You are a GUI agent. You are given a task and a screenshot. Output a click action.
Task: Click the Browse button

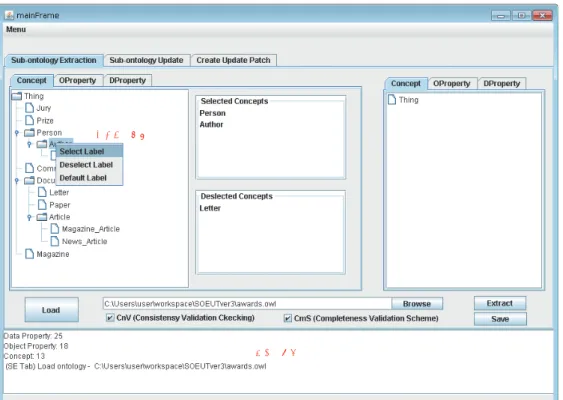click(417, 304)
